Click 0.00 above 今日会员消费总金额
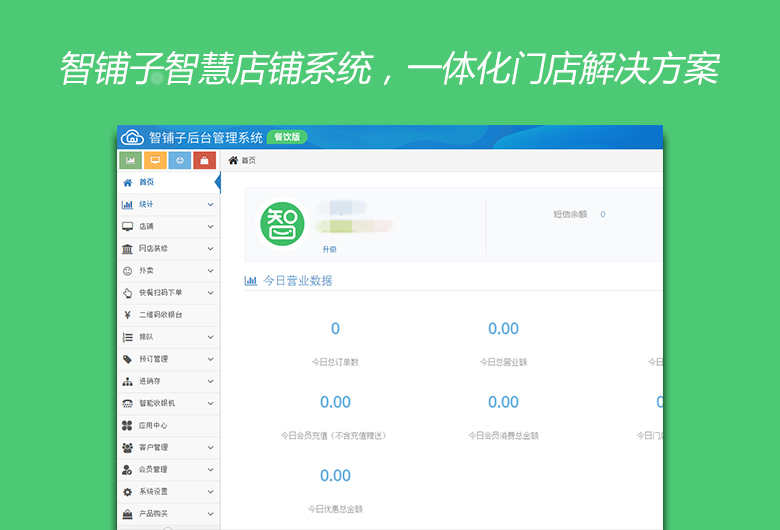 (x=503, y=402)
